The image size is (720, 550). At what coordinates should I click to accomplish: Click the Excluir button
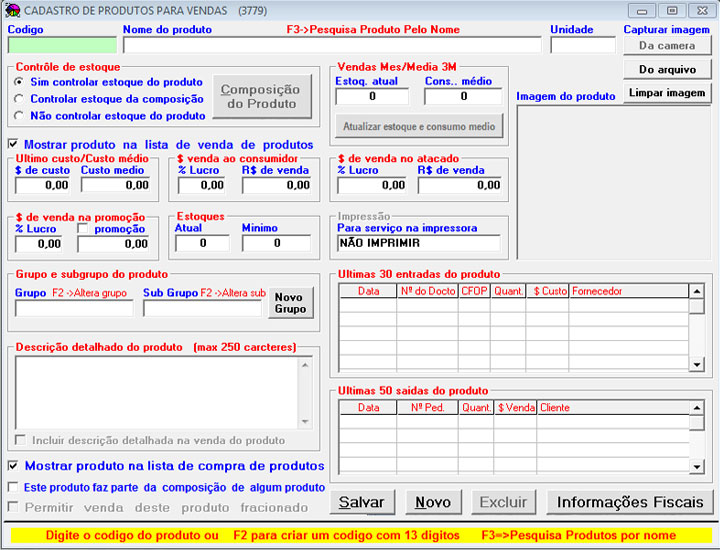503,502
